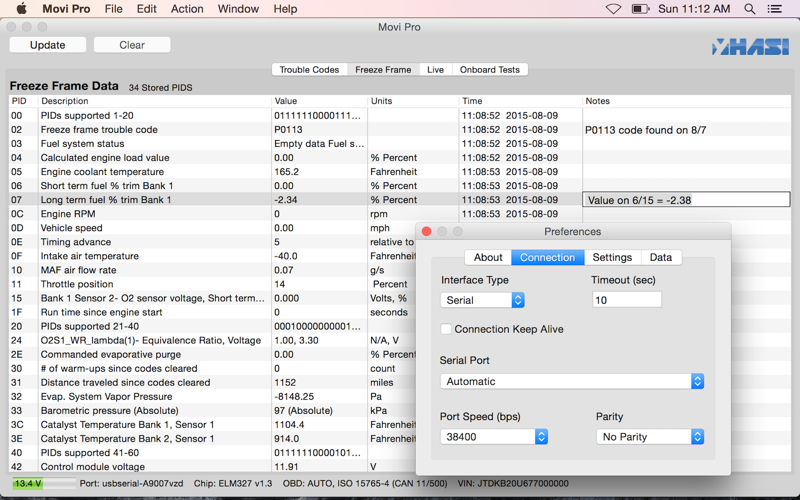
Task: Select the Freeze frame trouble code row
Action: point(400,130)
